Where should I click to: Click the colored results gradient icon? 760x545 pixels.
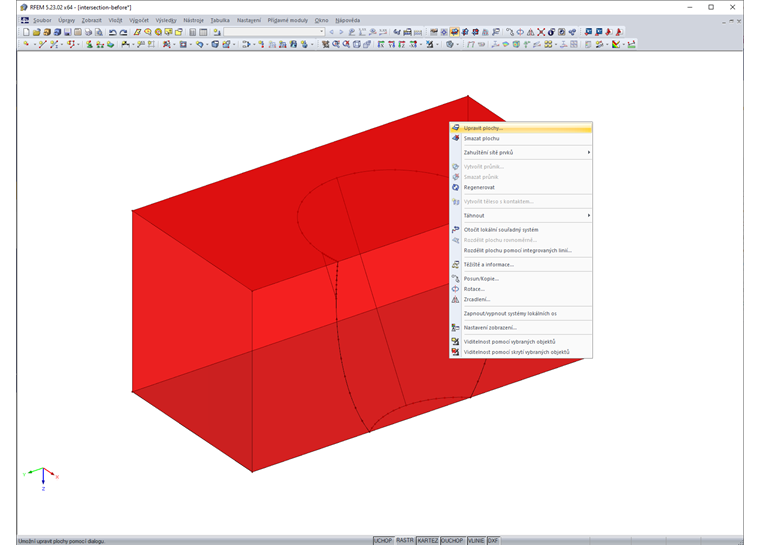[x=616, y=44]
